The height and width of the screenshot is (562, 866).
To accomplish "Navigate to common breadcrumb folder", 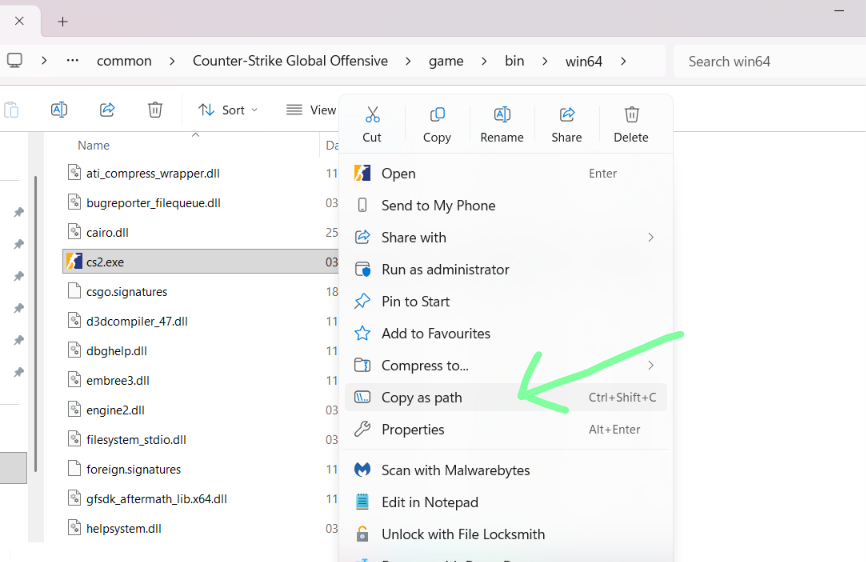I will (124, 61).
